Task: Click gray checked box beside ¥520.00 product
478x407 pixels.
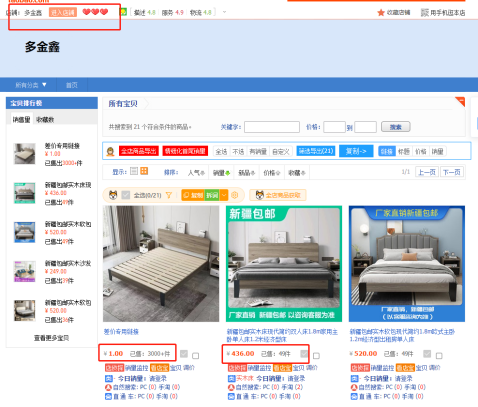Action: click(x=427, y=354)
